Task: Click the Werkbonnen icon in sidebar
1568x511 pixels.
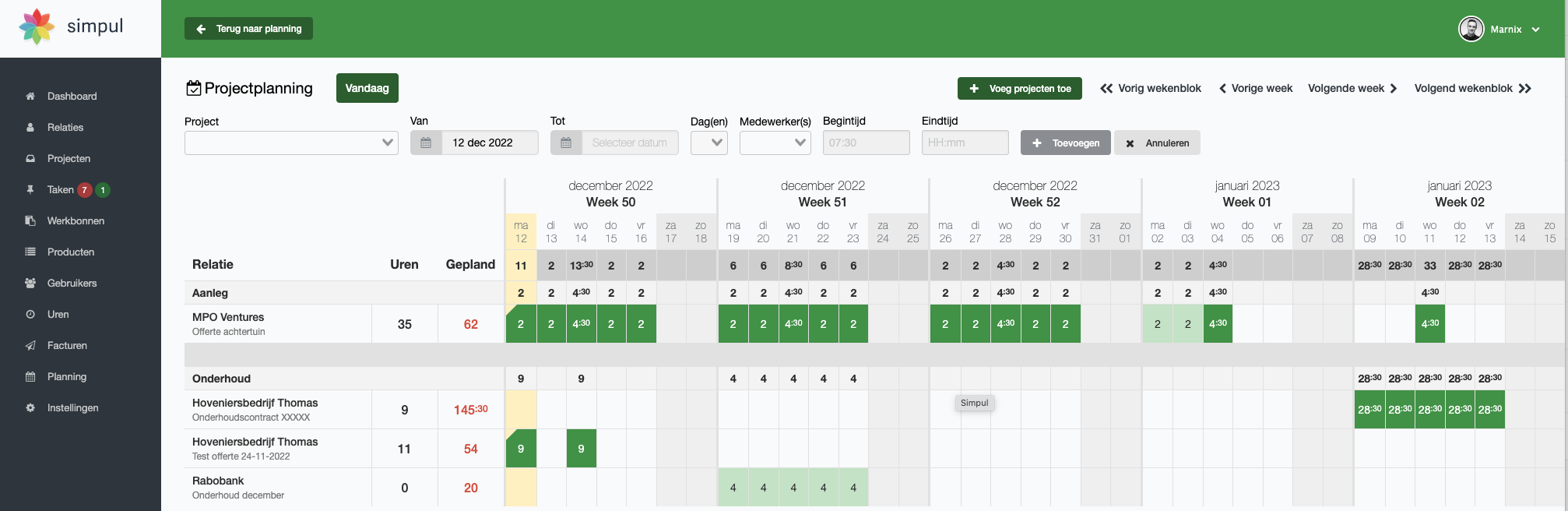Action: (30, 221)
